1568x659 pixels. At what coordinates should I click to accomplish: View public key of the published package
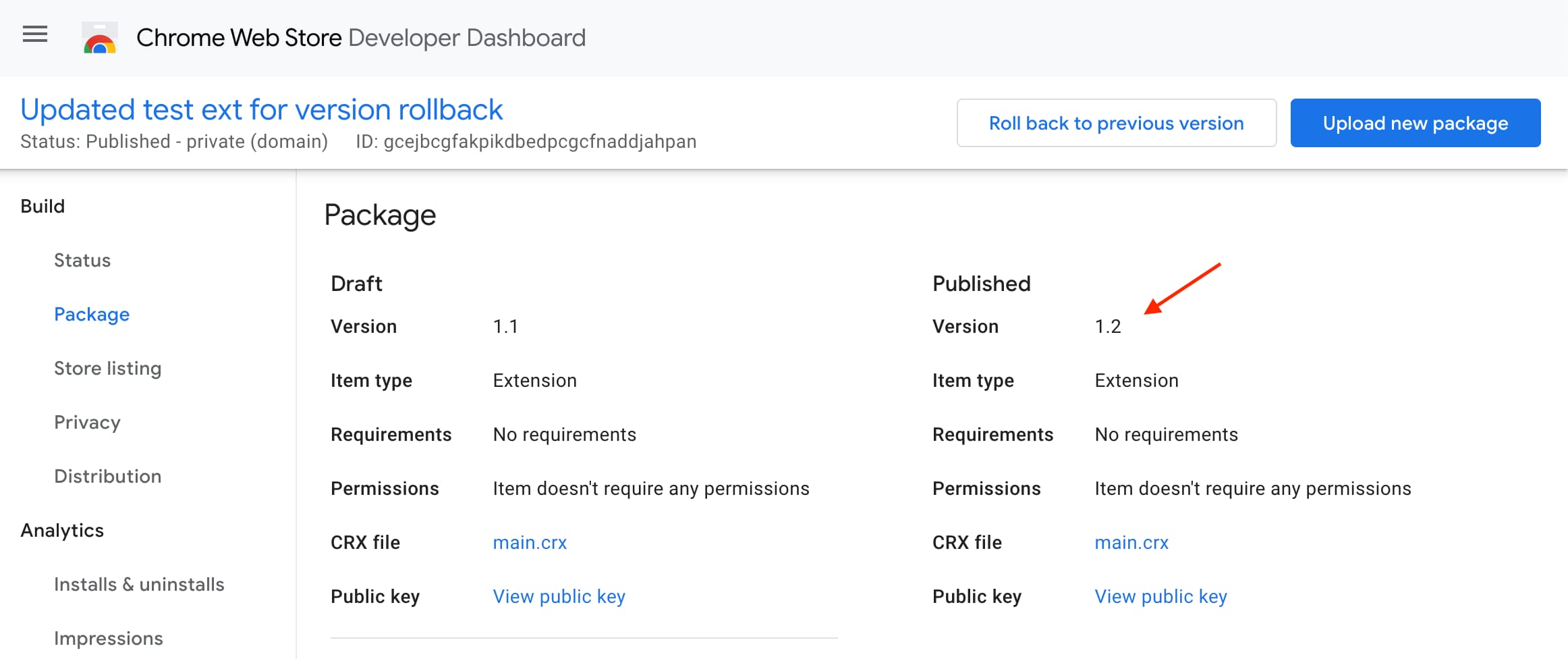(1160, 596)
